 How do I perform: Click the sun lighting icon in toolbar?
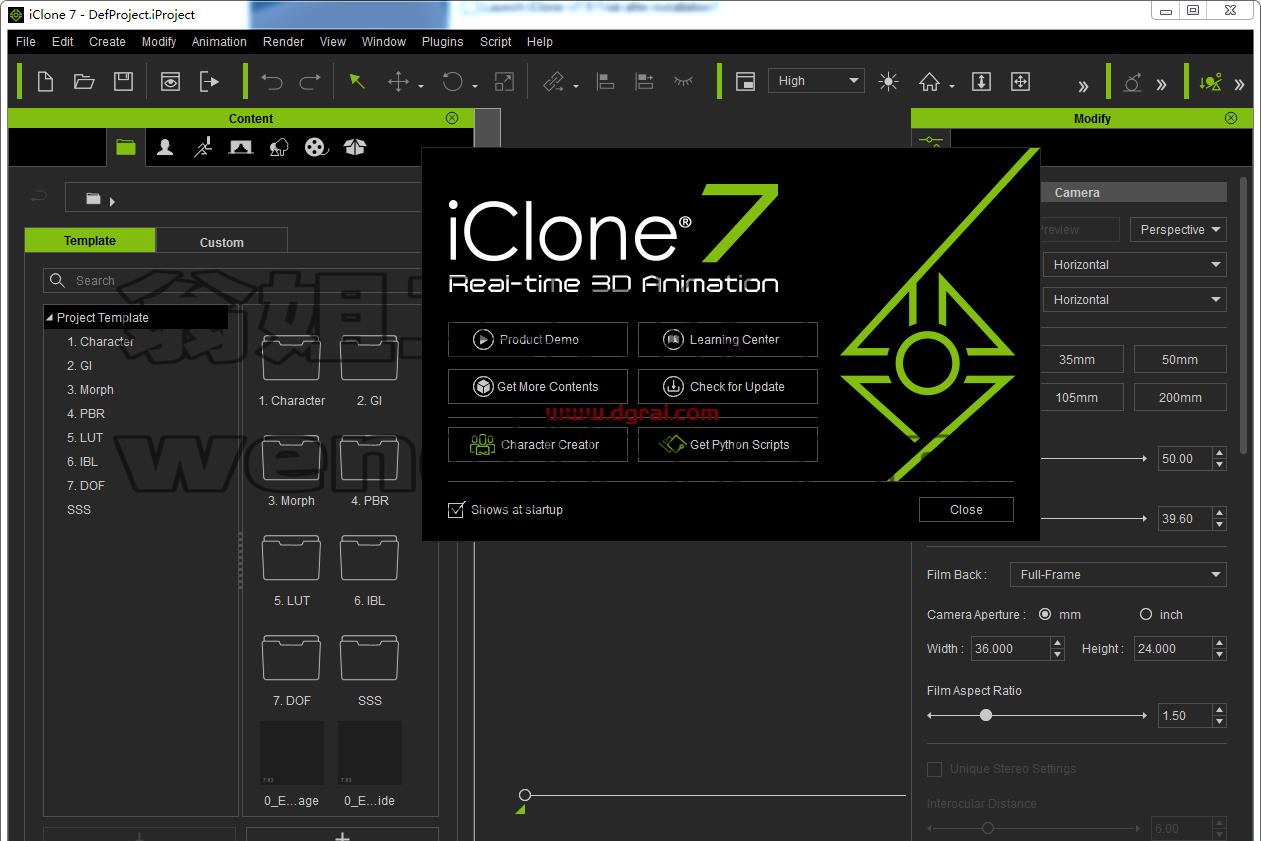888,82
